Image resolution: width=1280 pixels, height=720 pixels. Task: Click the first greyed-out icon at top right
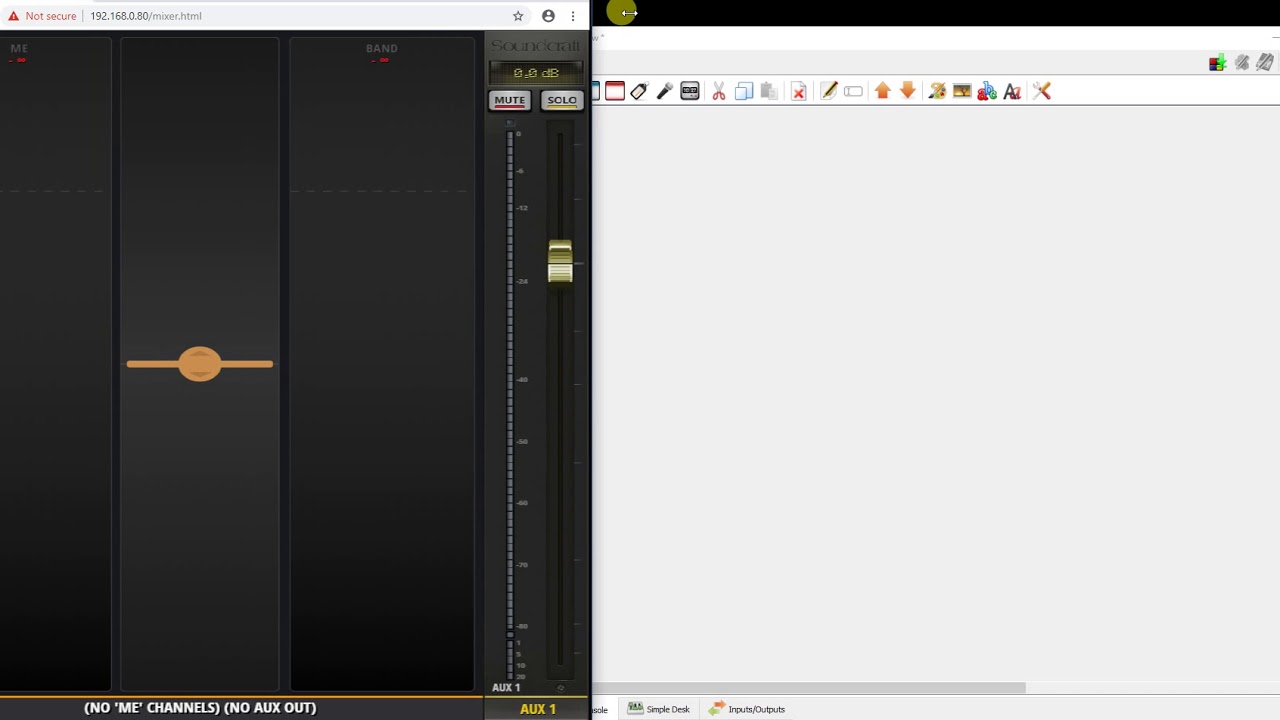click(1242, 63)
